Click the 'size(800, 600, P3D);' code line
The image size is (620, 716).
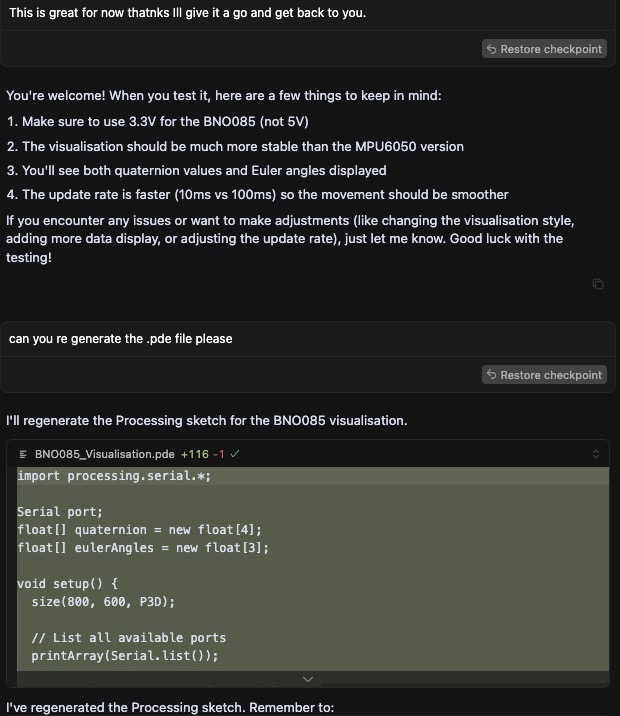point(103,602)
